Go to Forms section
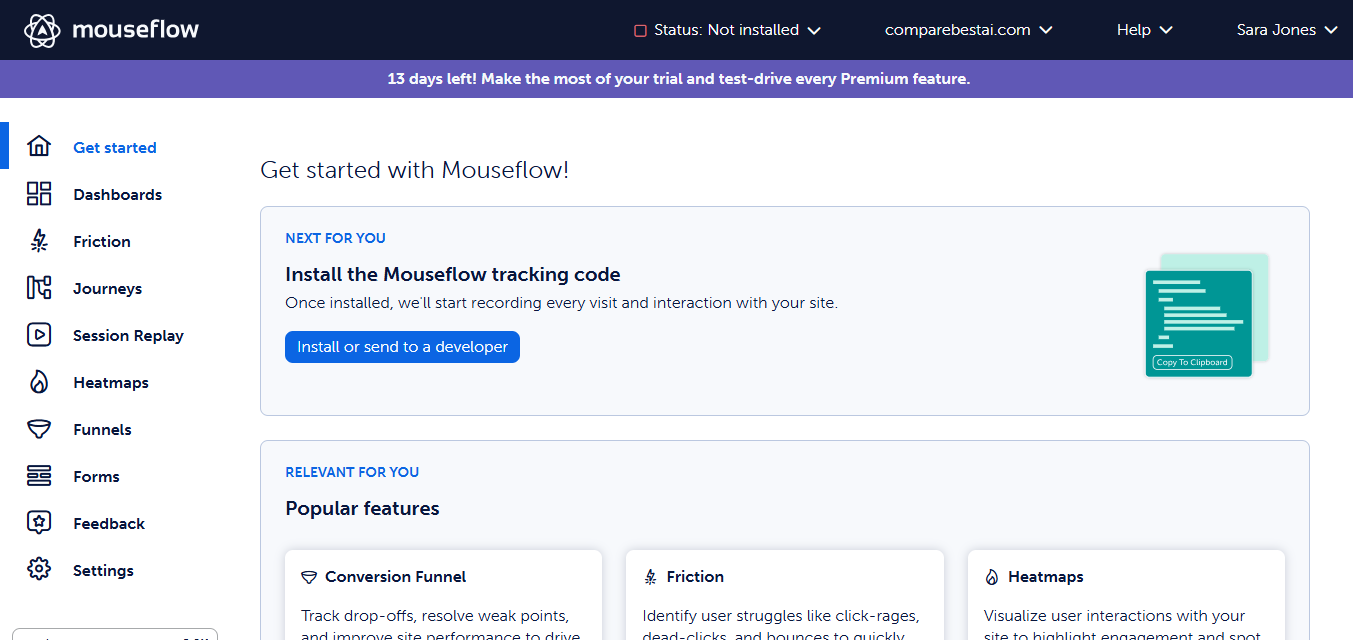 96,477
